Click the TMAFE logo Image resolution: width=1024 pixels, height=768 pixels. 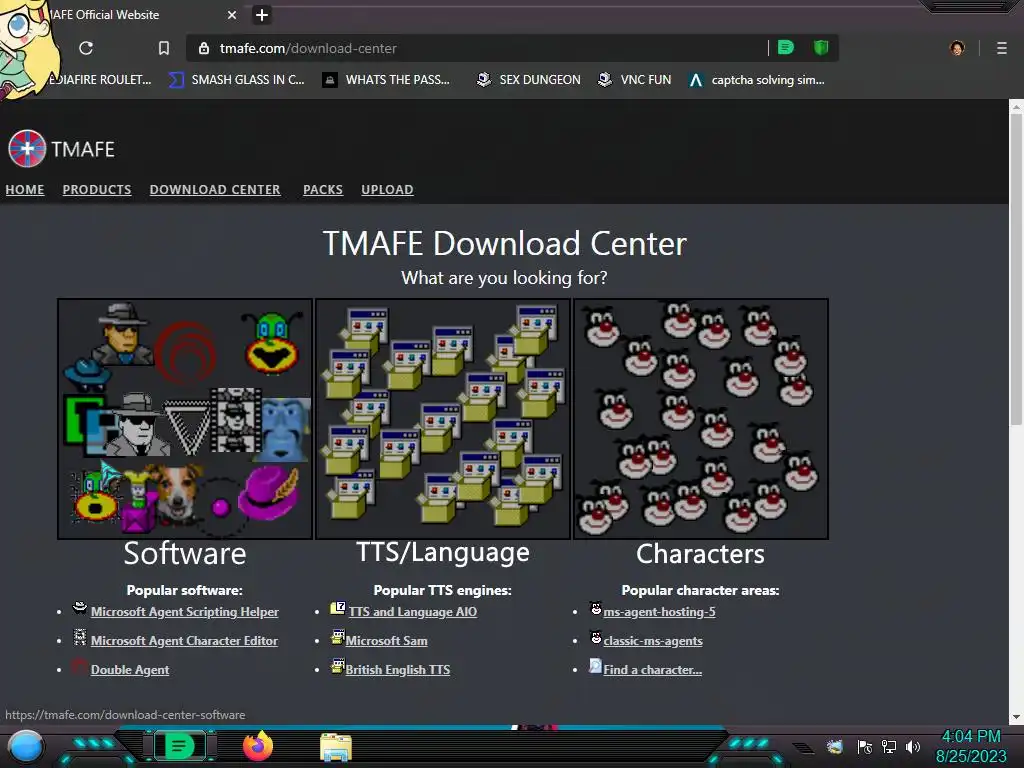point(61,149)
